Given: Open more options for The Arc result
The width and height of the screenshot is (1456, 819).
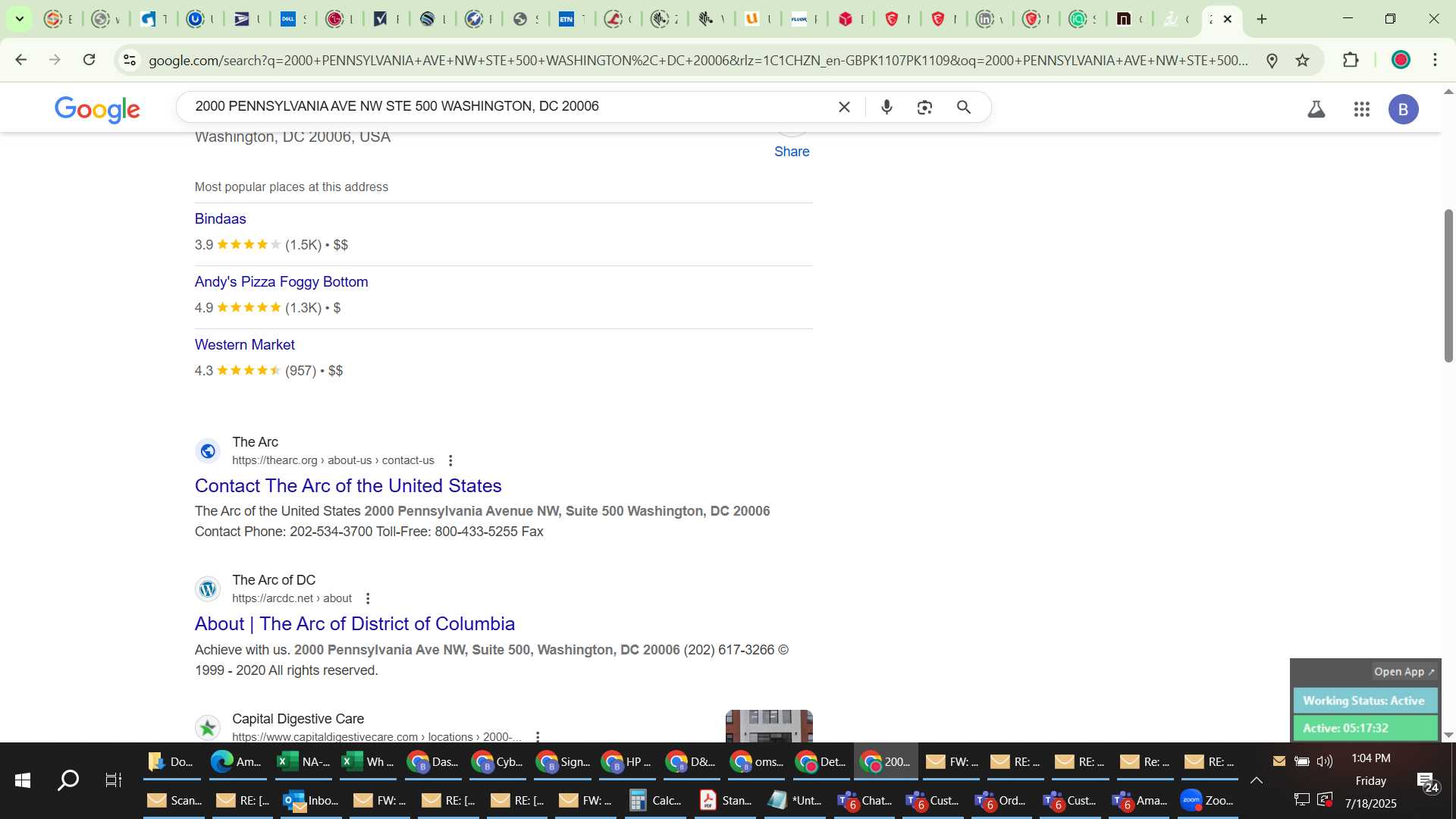Looking at the screenshot, I should (450, 461).
